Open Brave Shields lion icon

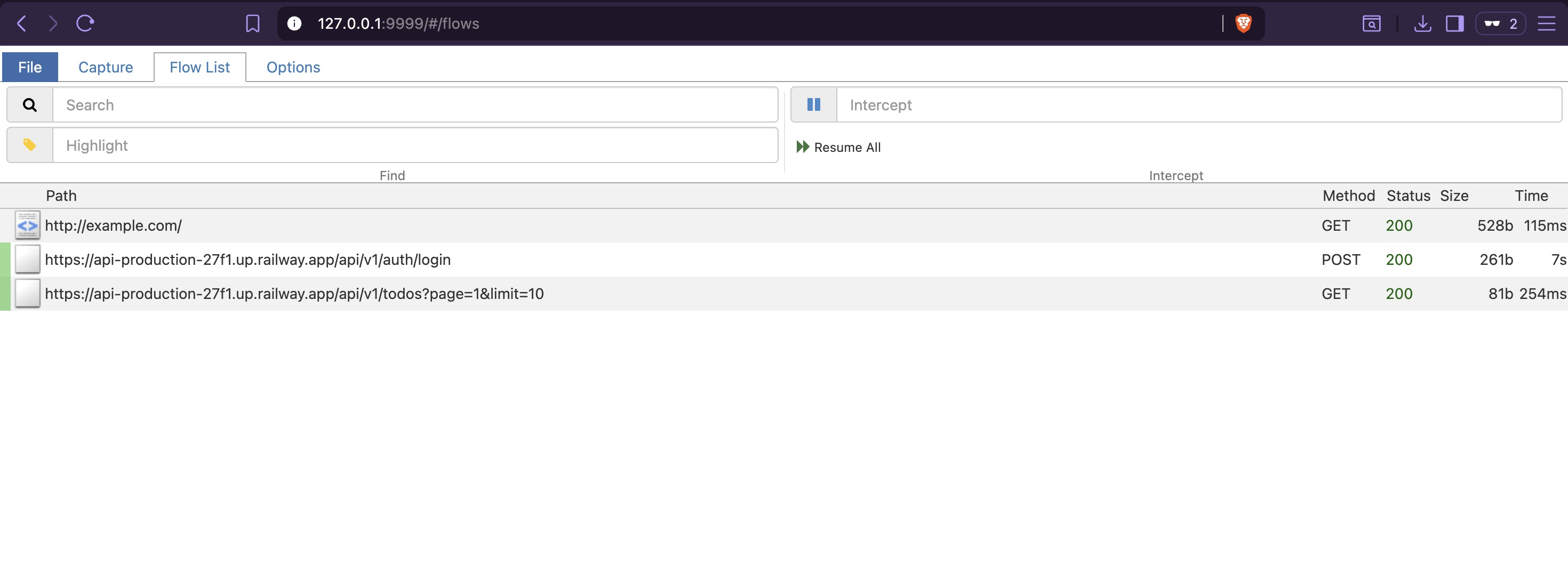point(1243,24)
